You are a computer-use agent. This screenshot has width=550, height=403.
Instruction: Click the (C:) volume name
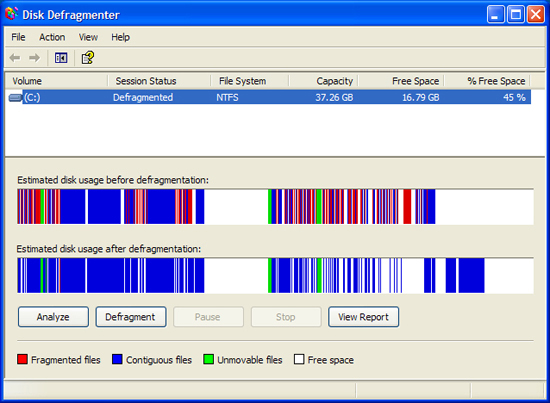tap(32, 97)
